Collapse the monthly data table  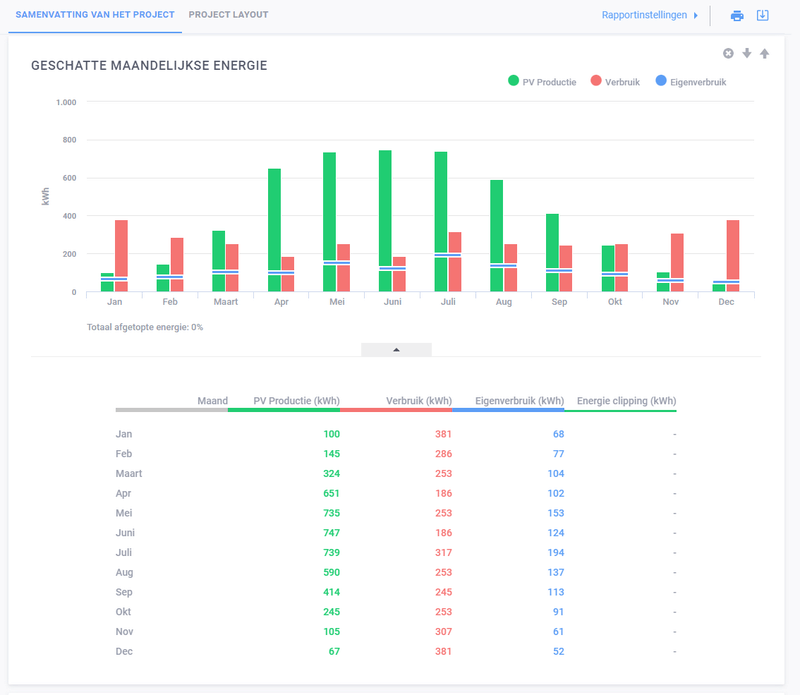396,350
